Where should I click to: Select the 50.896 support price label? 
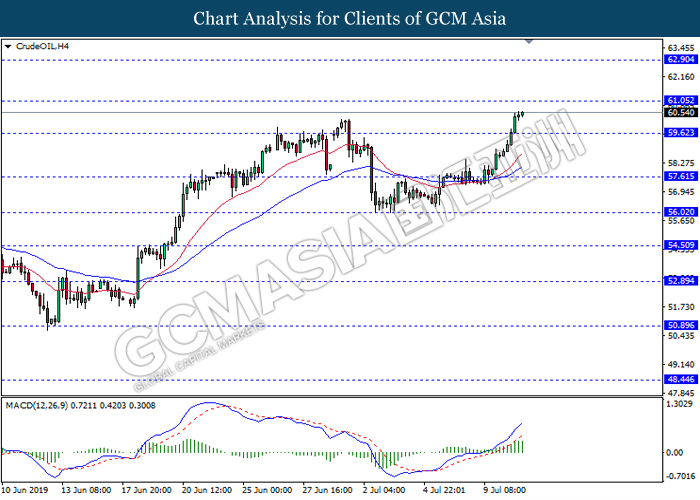coord(679,325)
